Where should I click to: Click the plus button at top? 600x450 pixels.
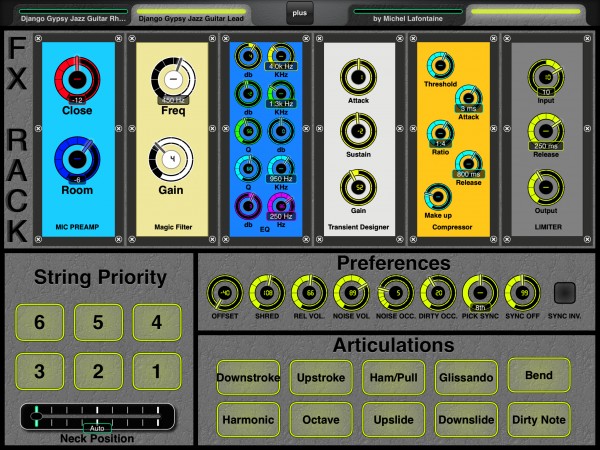(x=300, y=13)
